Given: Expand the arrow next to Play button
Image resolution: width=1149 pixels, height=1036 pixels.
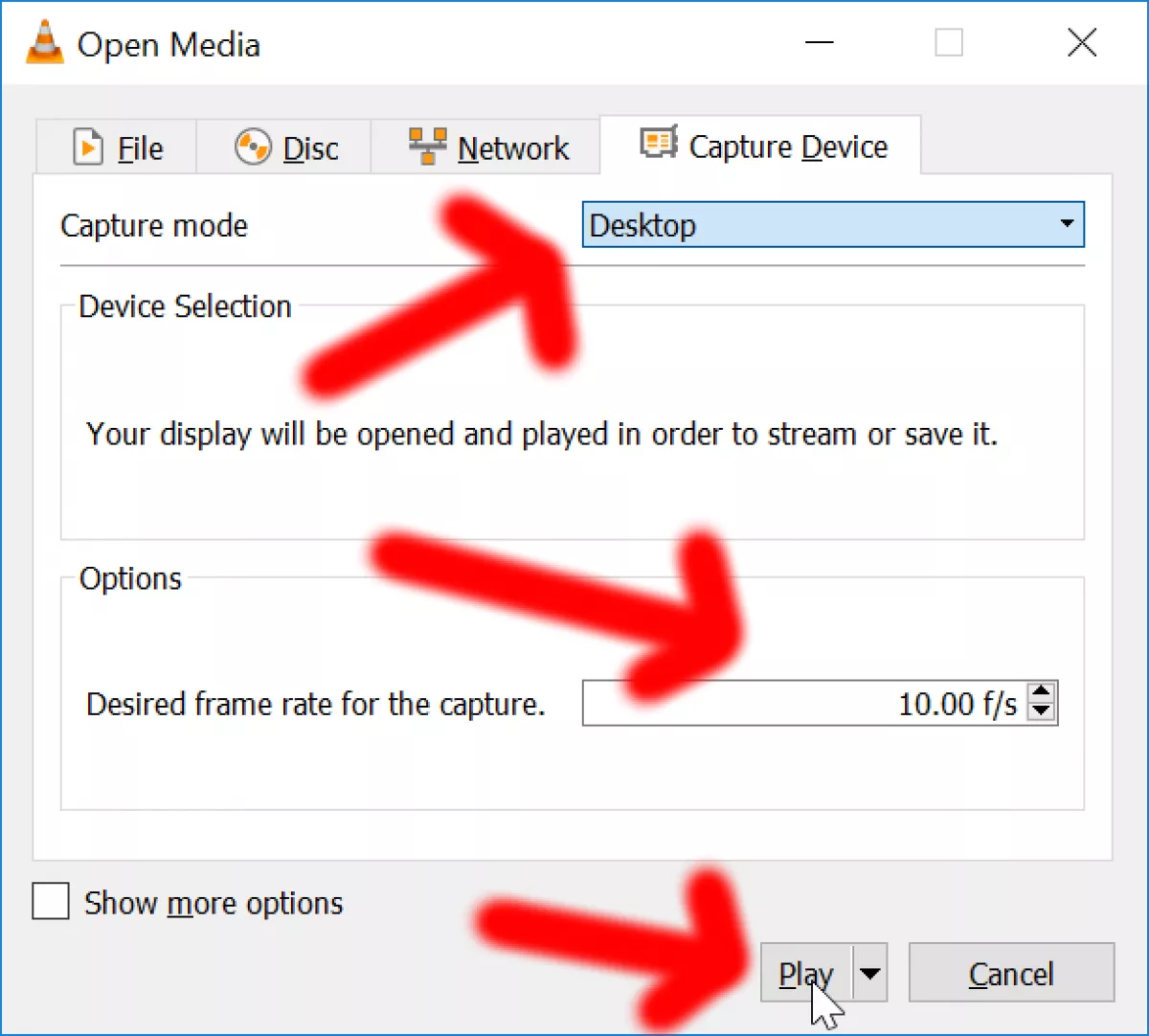Looking at the screenshot, I should click(x=869, y=974).
